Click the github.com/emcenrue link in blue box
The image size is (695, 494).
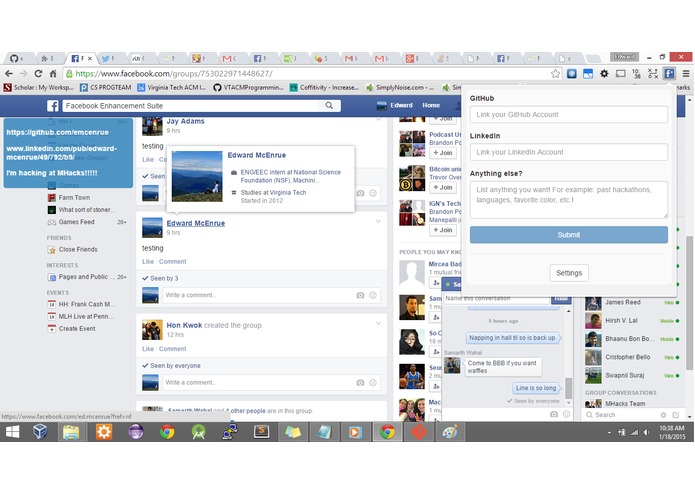pos(58,132)
